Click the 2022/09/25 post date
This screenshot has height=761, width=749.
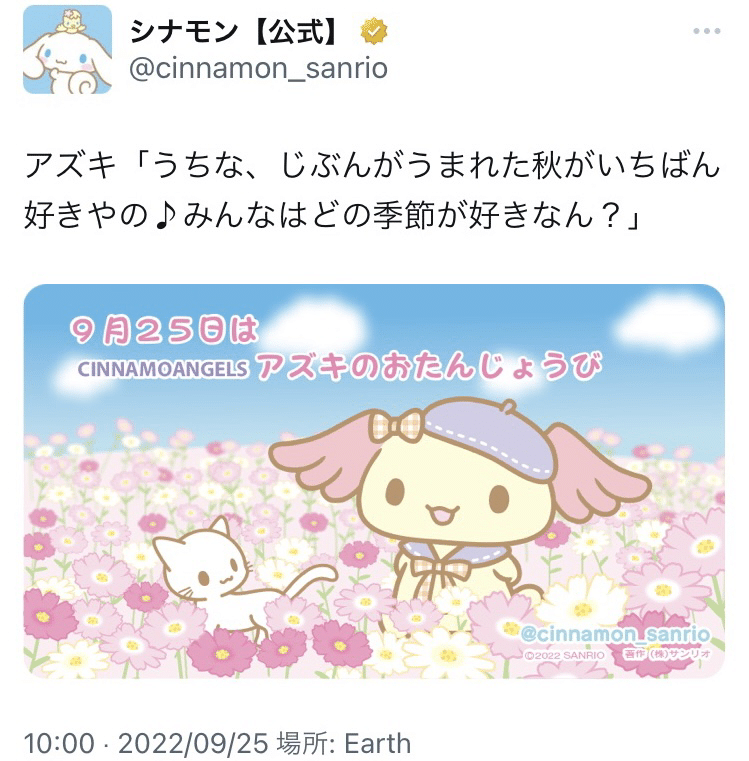[193, 743]
